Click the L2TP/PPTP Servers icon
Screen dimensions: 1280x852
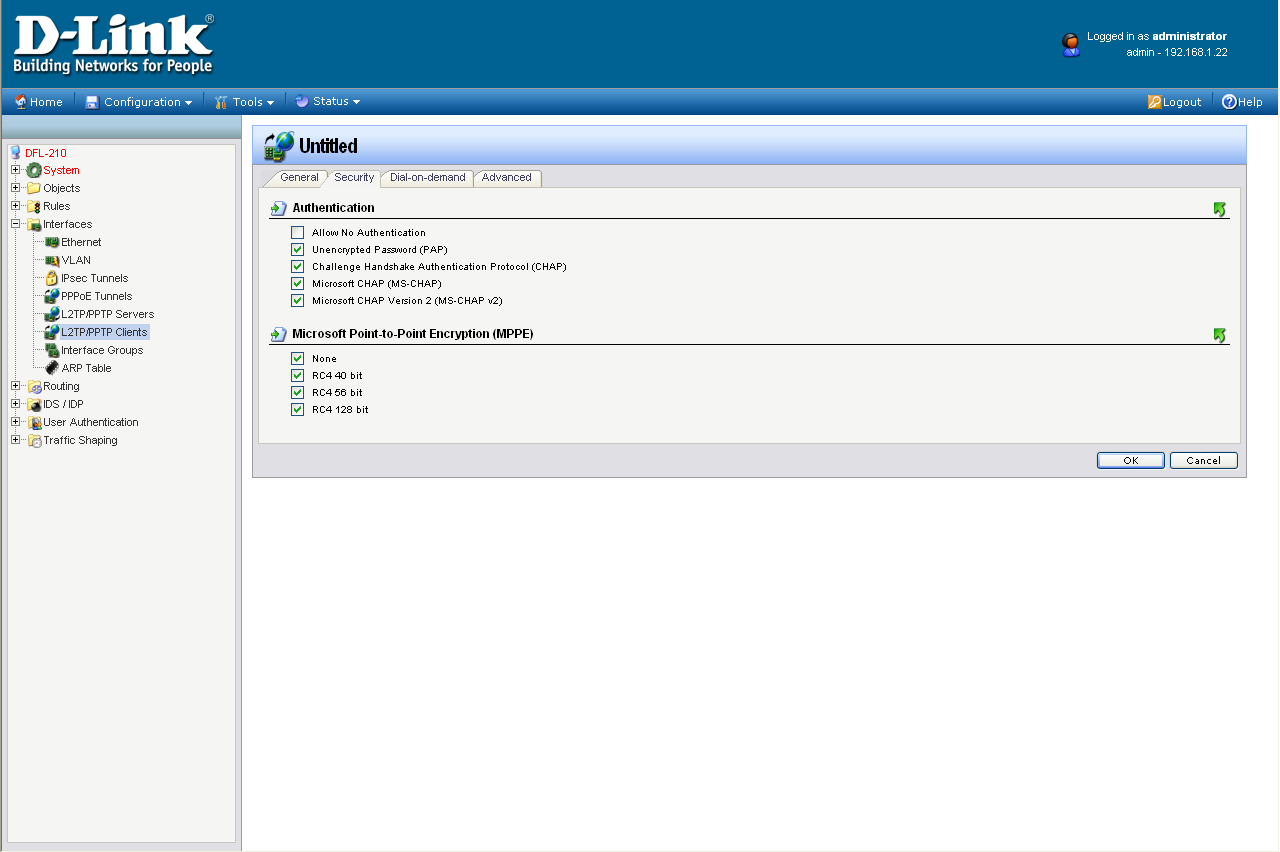pyautogui.click(x=52, y=314)
